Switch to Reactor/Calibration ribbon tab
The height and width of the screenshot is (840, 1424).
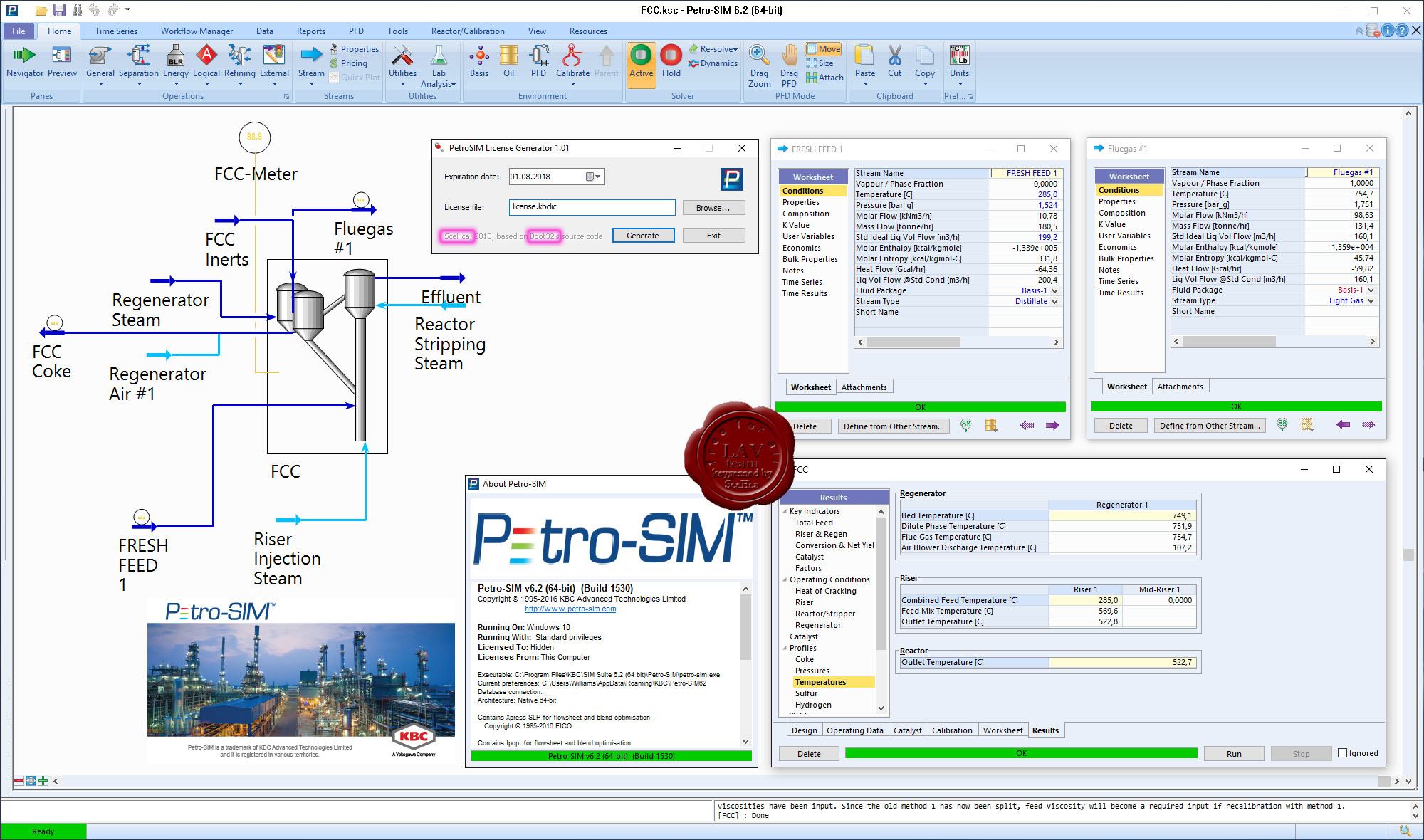tap(468, 31)
